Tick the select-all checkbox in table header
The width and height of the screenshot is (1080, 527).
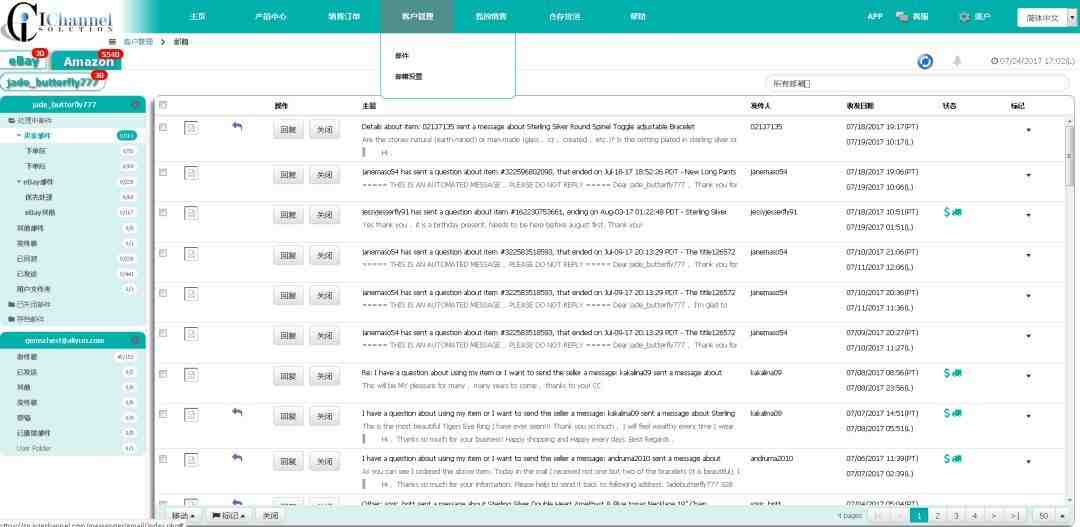[x=163, y=105]
